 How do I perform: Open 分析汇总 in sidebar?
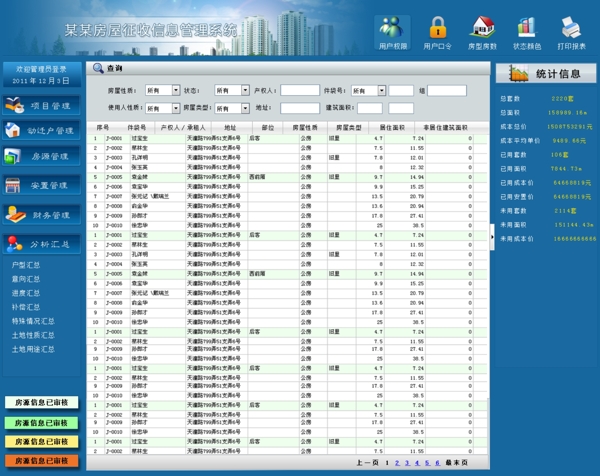pyautogui.click(x=41, y=244)
